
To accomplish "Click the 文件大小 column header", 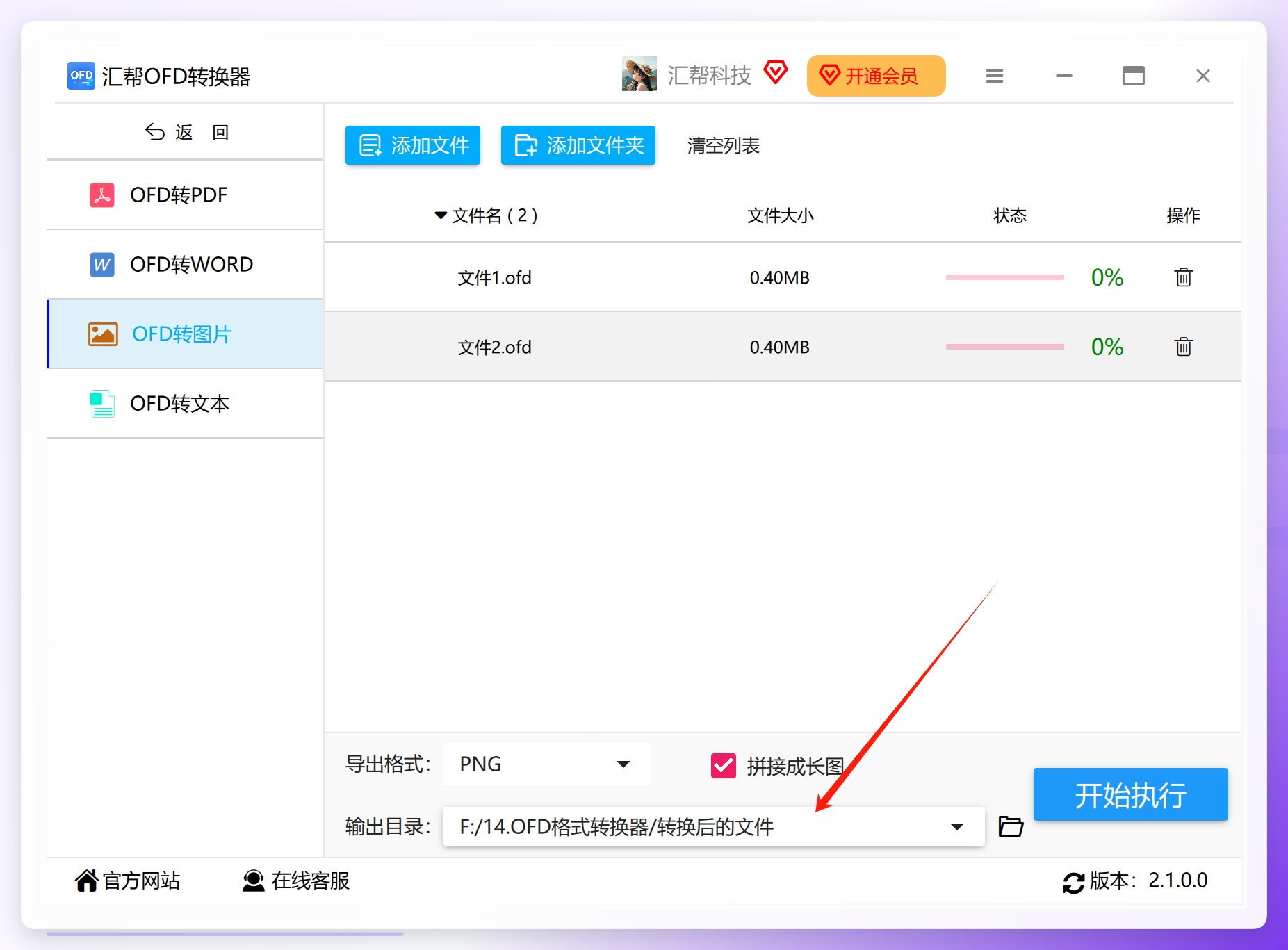I will point(780,215).
